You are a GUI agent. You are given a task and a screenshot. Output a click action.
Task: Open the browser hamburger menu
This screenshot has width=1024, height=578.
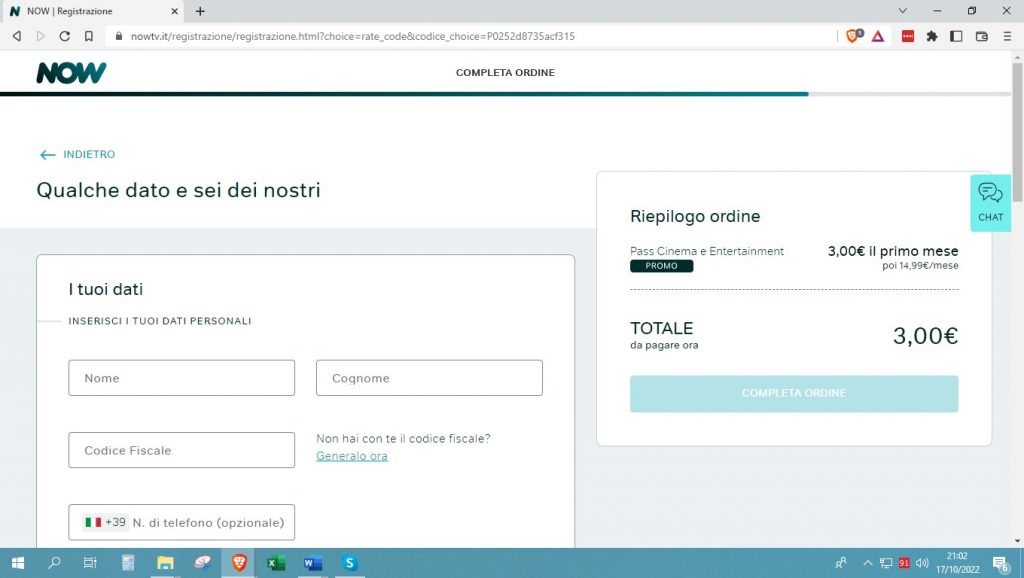[1008, 35]
